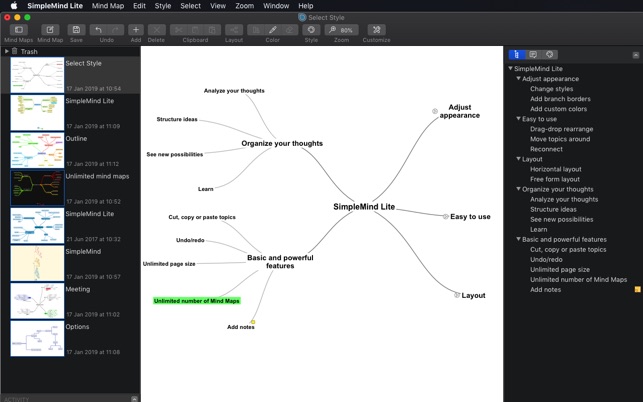
Task: Click the yellow note icon by Add notes
Action: point(253,322)
